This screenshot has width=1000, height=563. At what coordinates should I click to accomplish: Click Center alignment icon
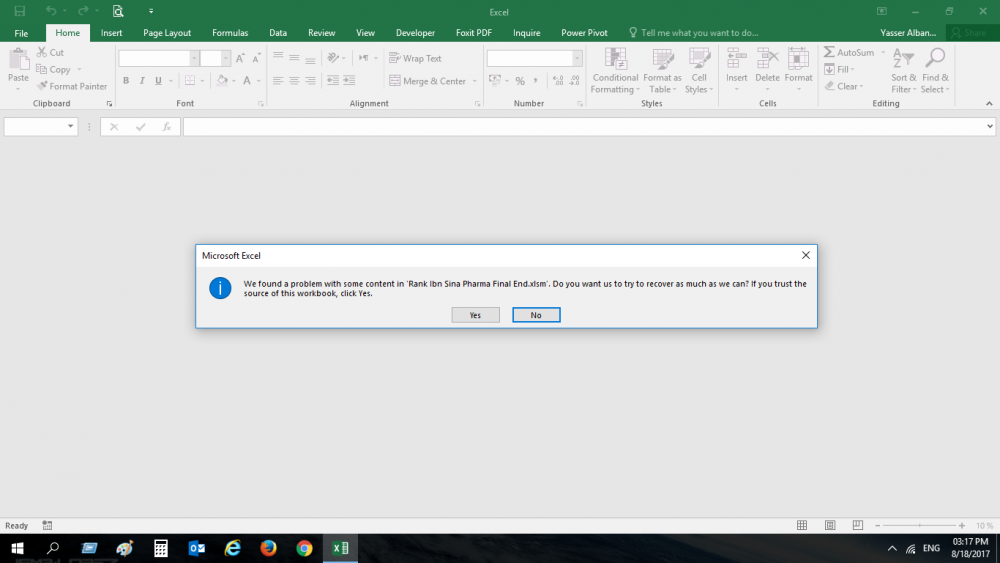294,80
